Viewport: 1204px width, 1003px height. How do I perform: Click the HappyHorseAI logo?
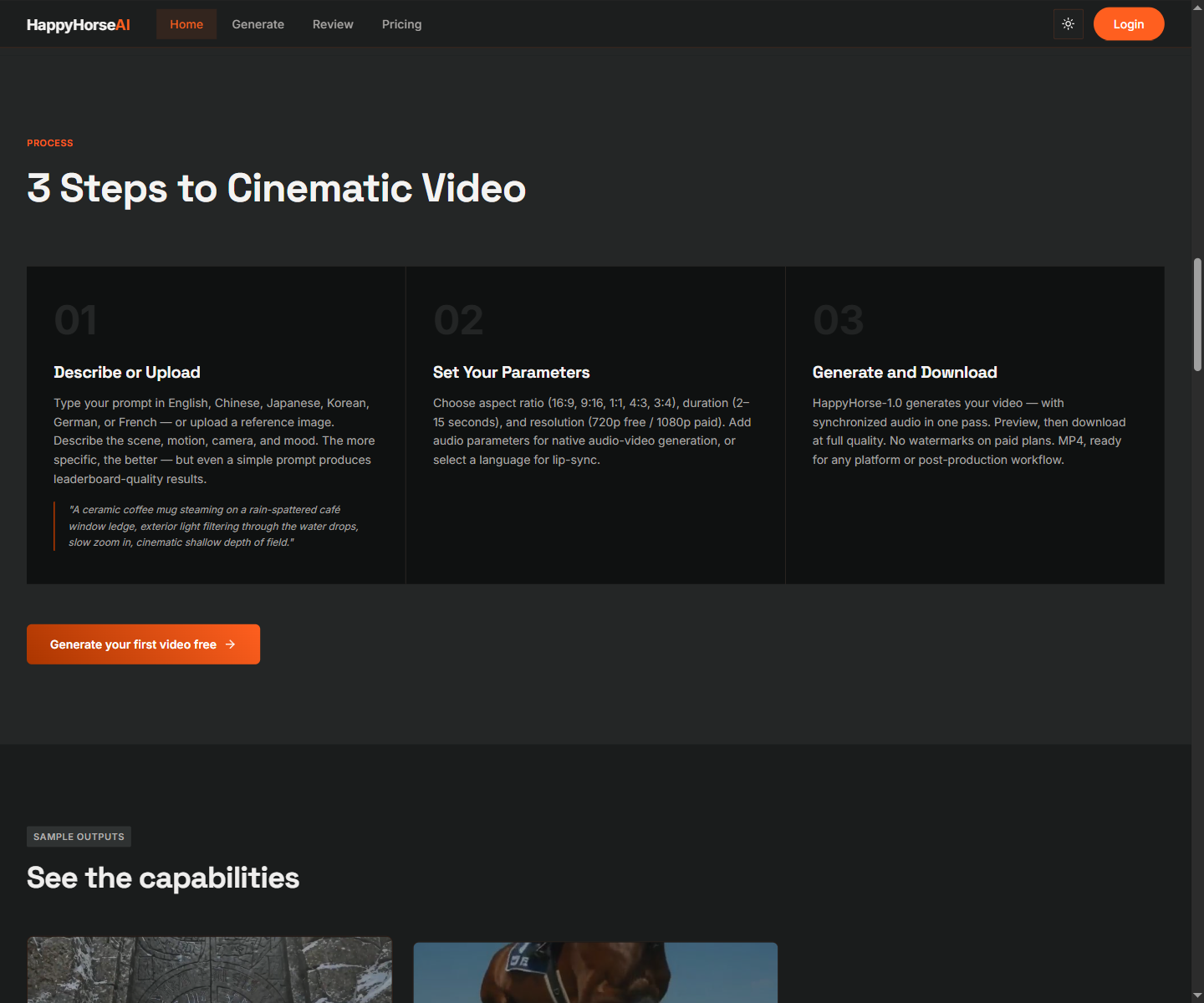click(79, 24)
